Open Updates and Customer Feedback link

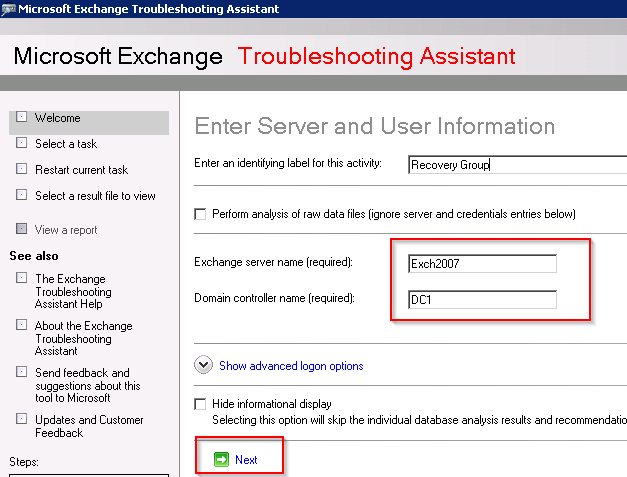click(89, 426)
